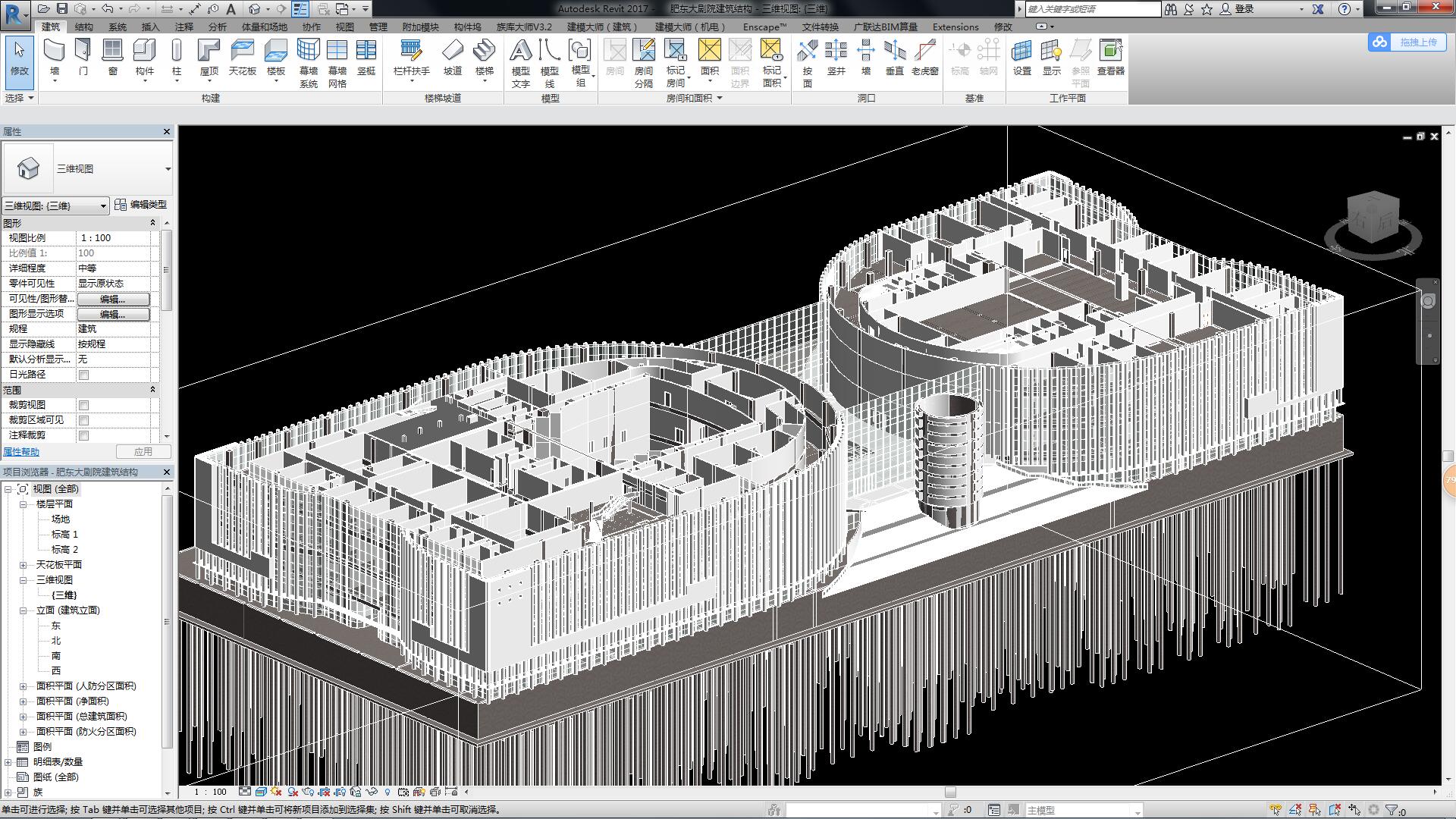Viewport: 1456px width, 819px height.
Task: Select the Model Text (模型文字) tool
Action: tap(520, 64)
